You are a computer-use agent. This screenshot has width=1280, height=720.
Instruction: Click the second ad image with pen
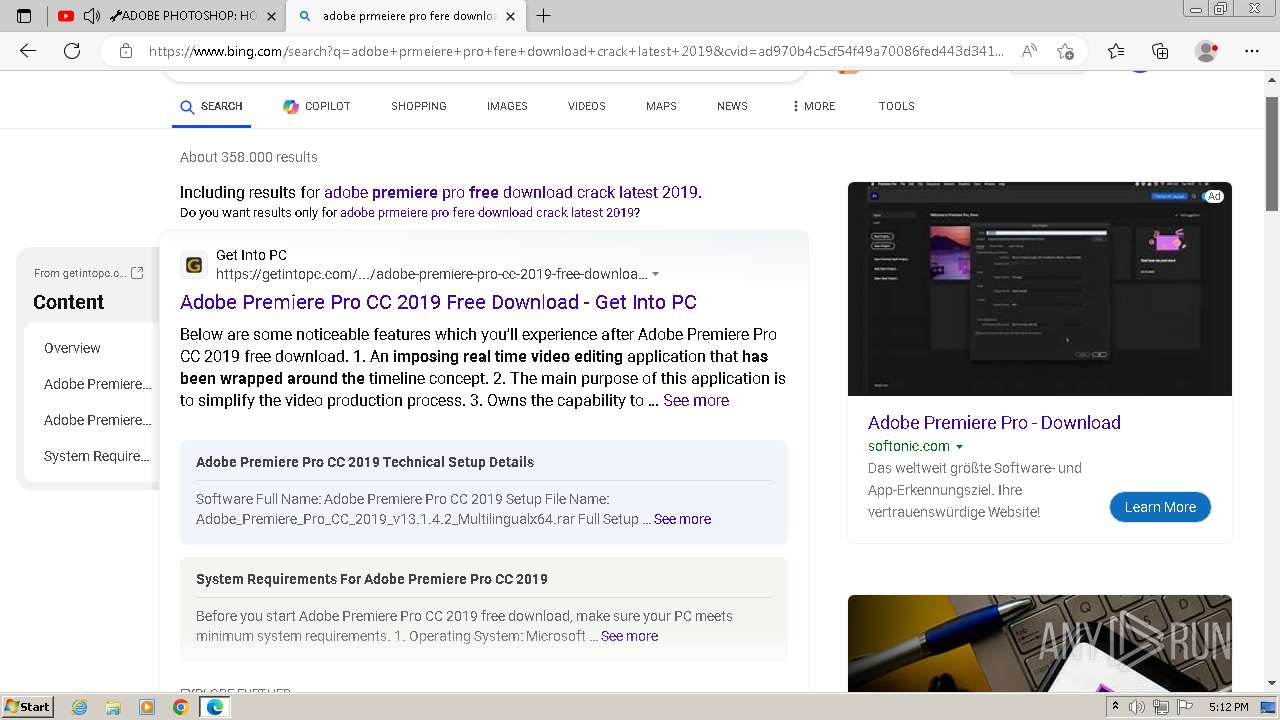pos(1040,643)
